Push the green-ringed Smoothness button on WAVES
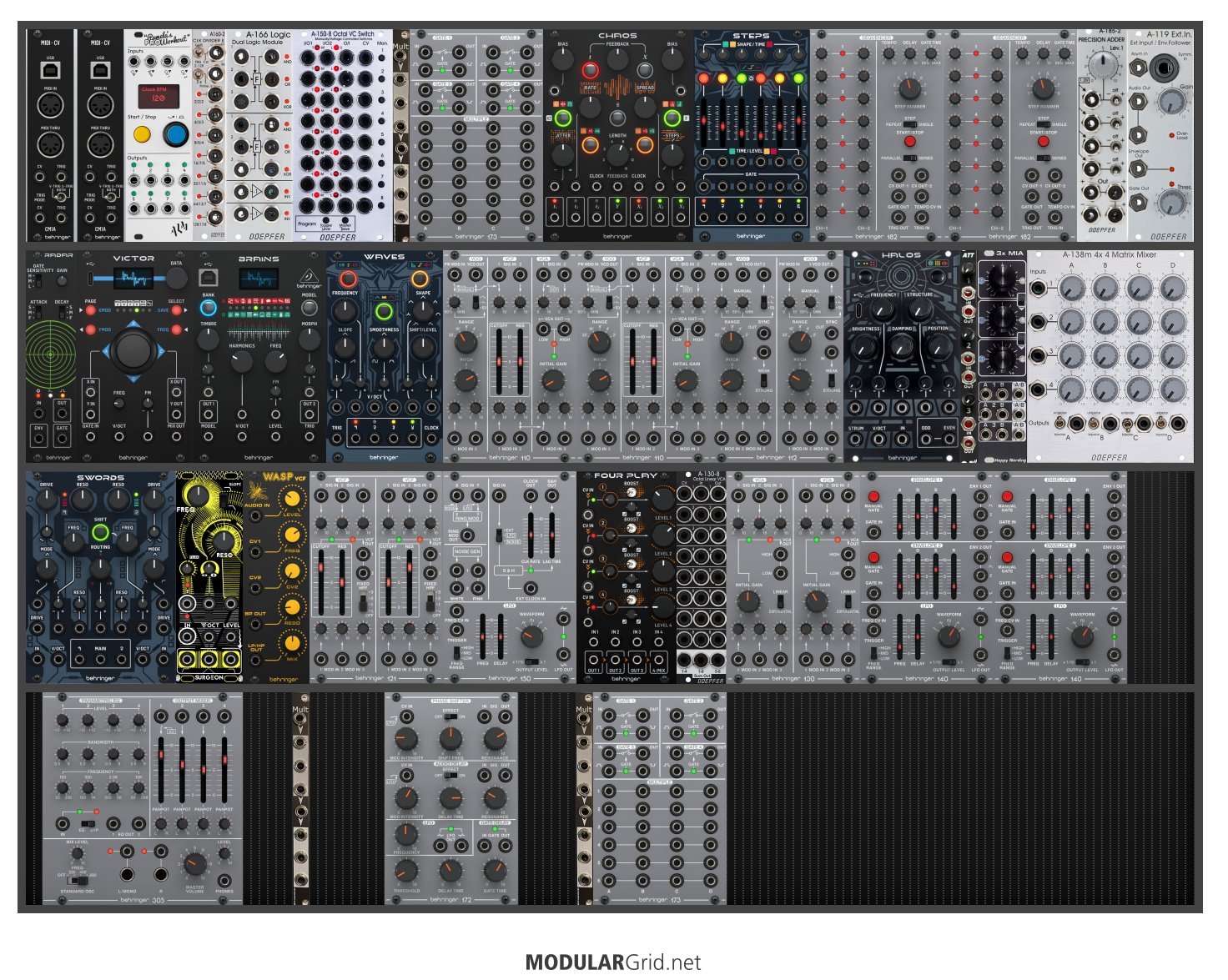 click(x=384, y=312)
